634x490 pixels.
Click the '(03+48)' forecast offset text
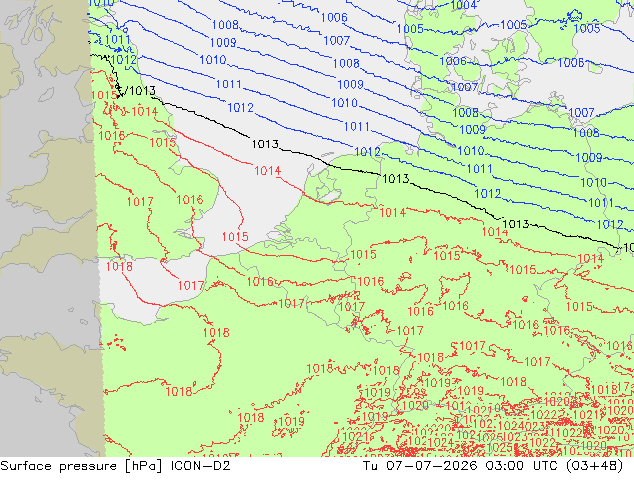coord(594,466)
